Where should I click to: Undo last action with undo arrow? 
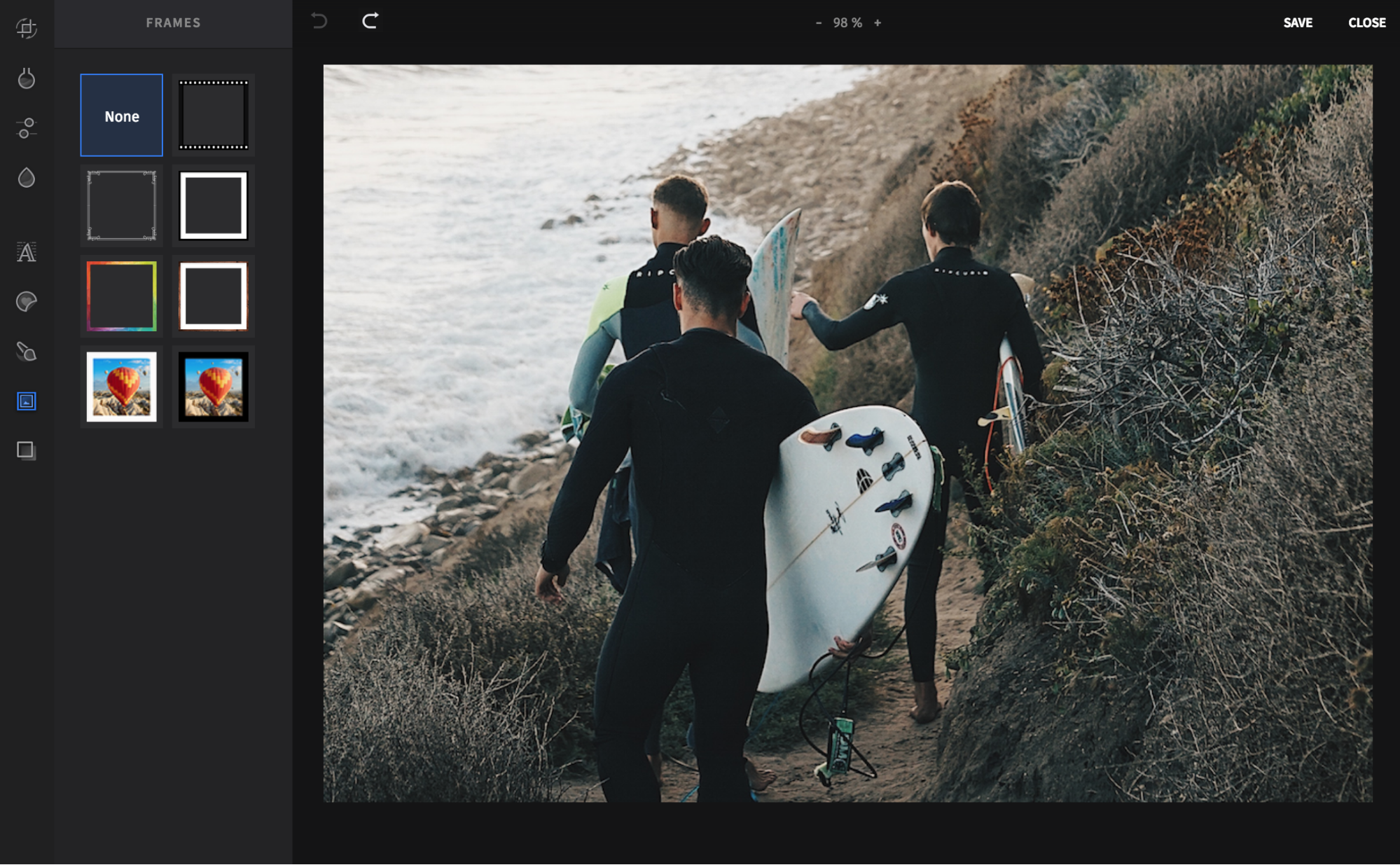click(320, 22)
